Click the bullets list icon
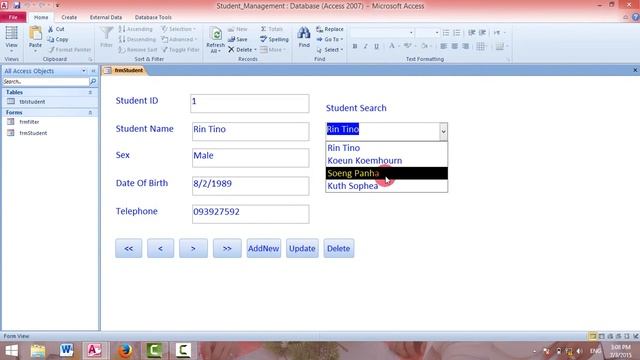Viewport: 640px width, 360px height. pos(446,33)
